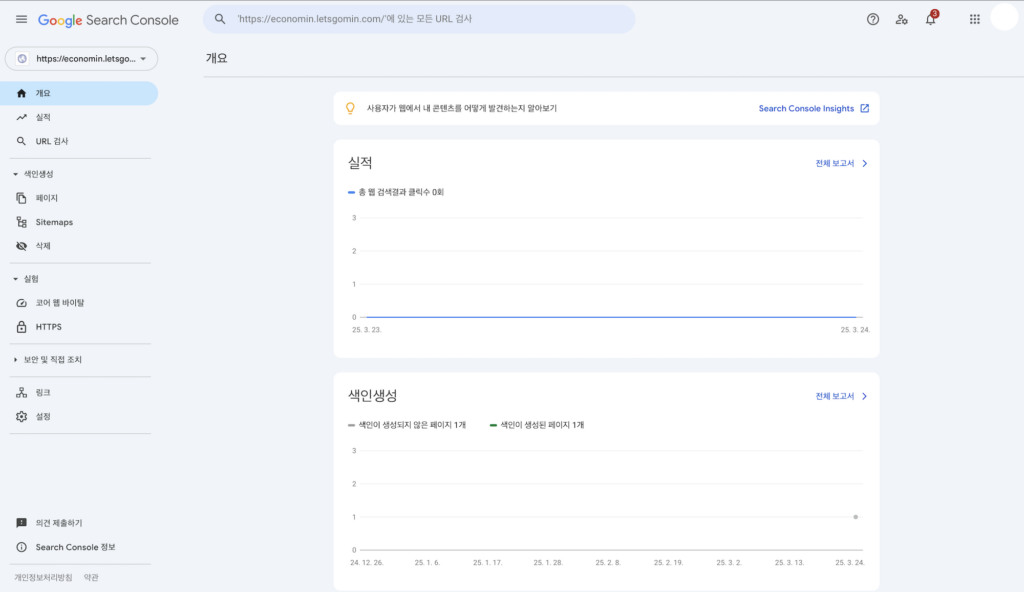
Task: Open the hamburger main menu
Action: pyautogui.click(x=22, y=20)
